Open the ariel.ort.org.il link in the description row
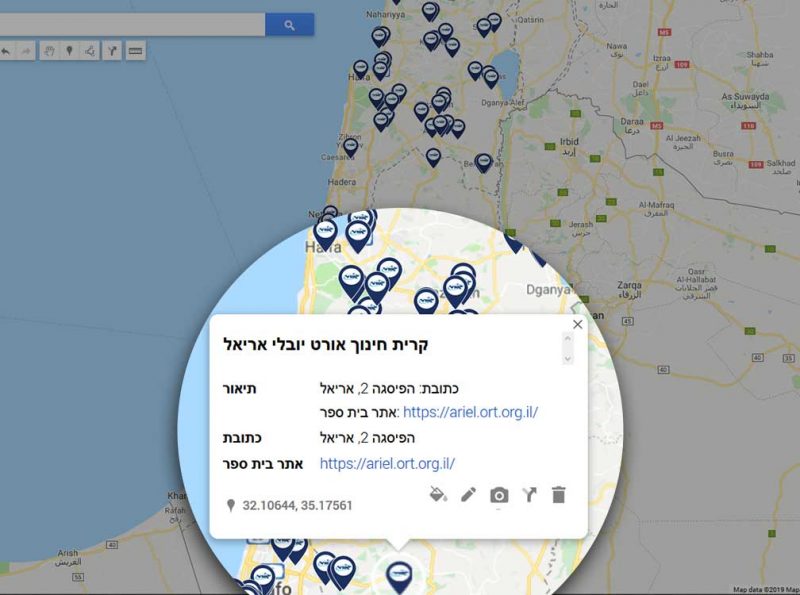 [x=470, y=412]
